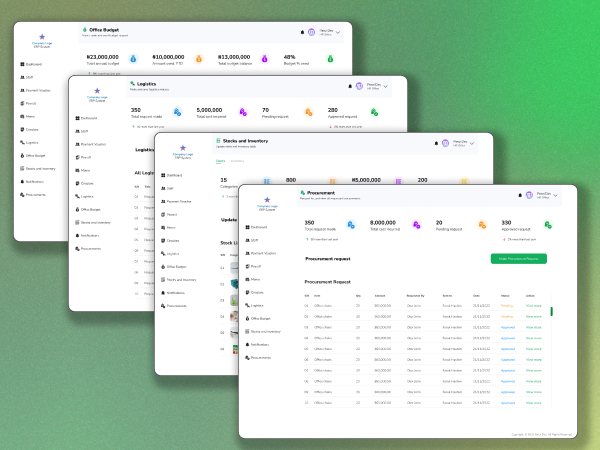600x450 pixels.
Task: Open Procurements in the Procurement window sidebar
Action: click(258, 358)
